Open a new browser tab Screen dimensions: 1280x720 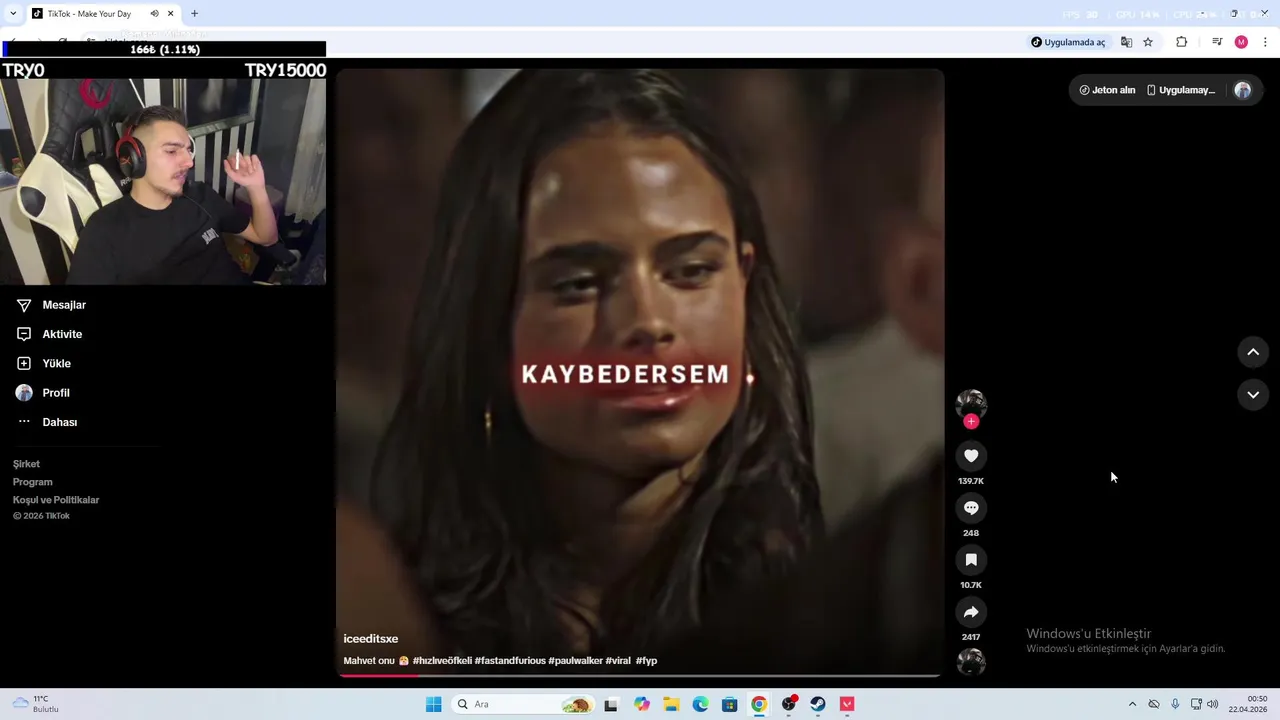(x=194, y=14)
